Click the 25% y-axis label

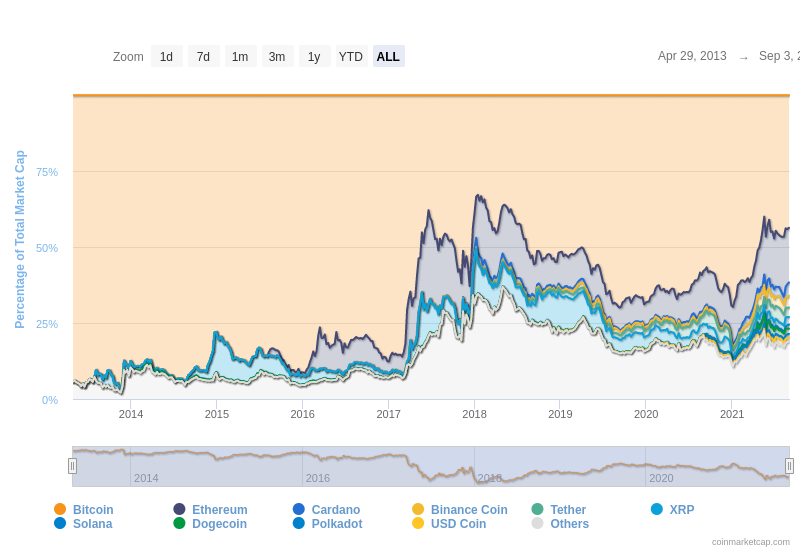click(47, 324)
